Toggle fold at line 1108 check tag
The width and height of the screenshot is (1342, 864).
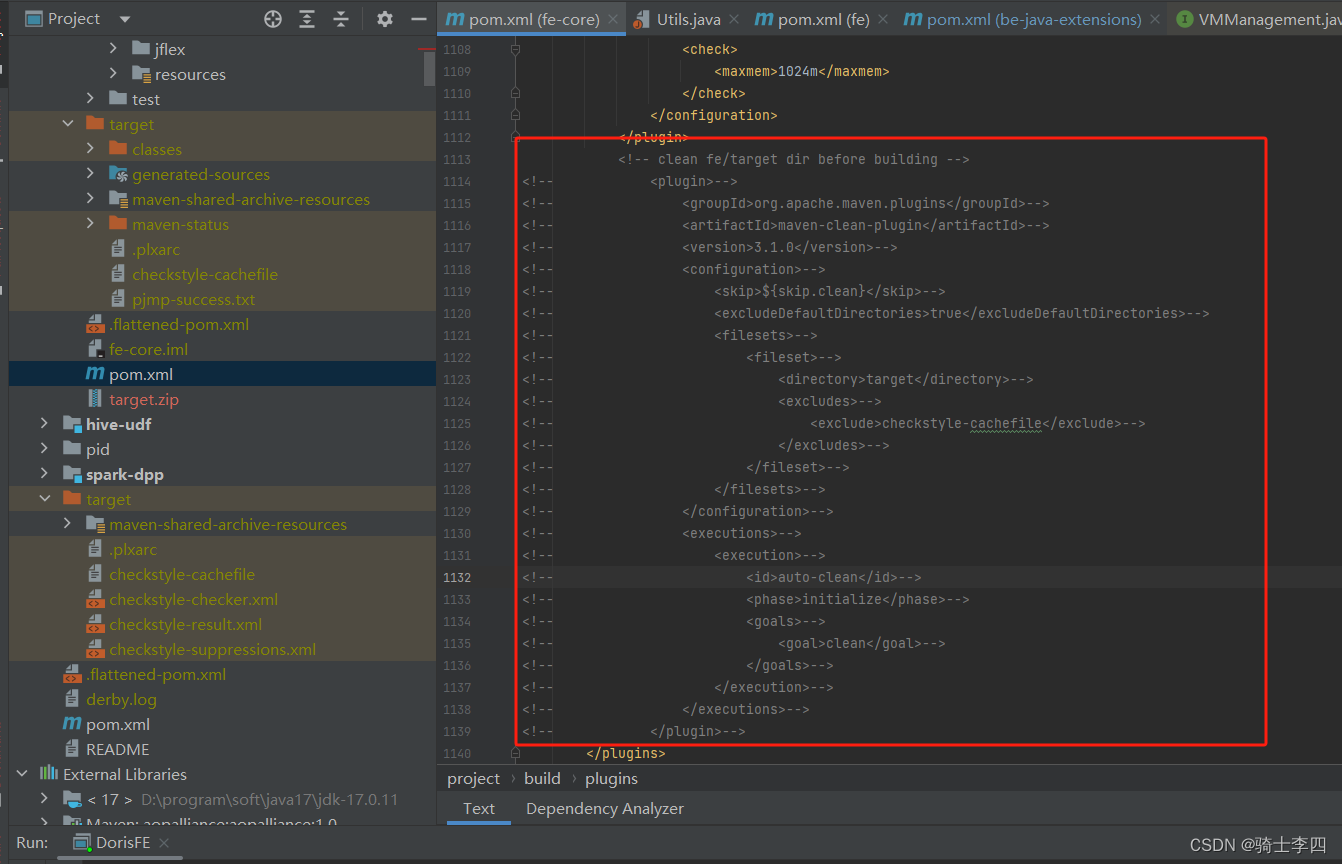click(x=515, y=49)
